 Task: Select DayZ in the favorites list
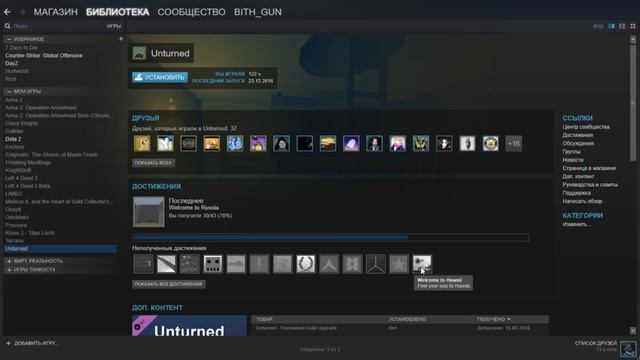[x=11, y=63]
